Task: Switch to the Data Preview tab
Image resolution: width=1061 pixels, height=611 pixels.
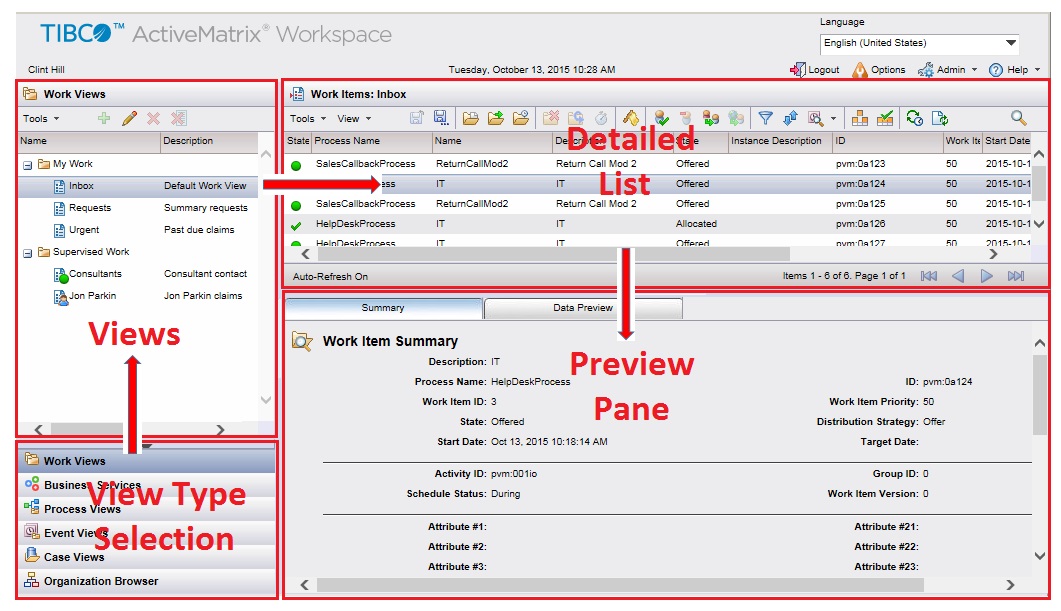Action: click(x=583, y=308)
